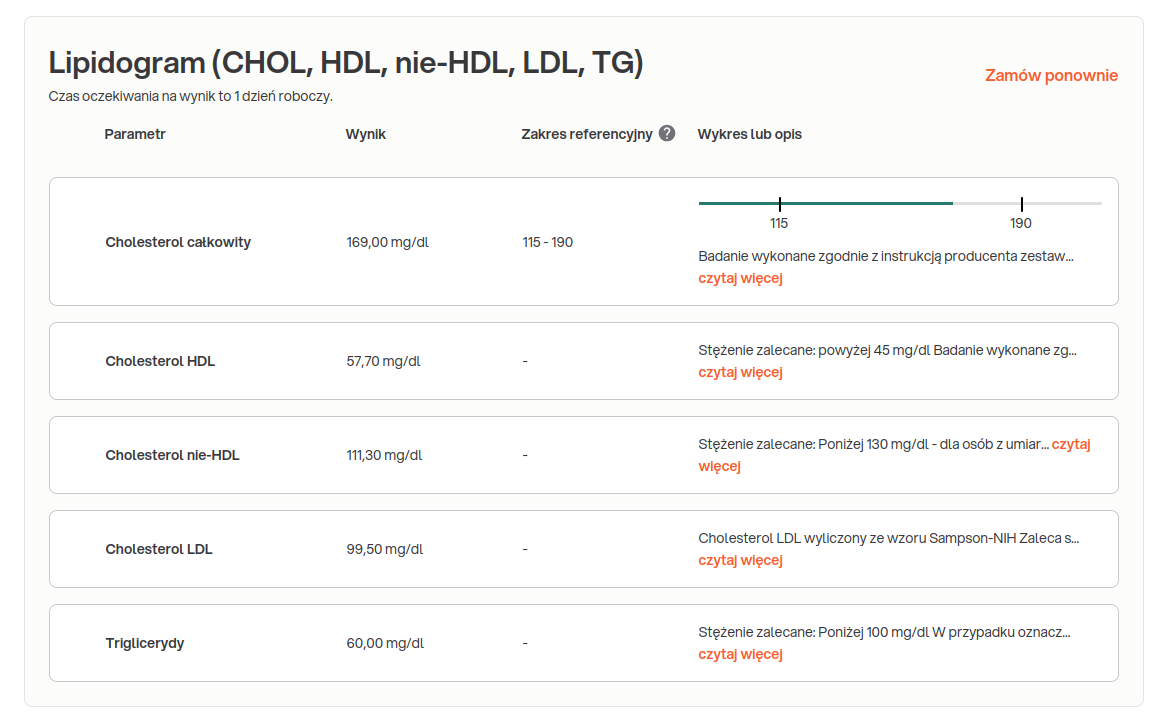The height and width of the screenshot is (722, 1165).
Task: Open czytaj więcej in Triglicerydy row
Action: click(740, 654)
